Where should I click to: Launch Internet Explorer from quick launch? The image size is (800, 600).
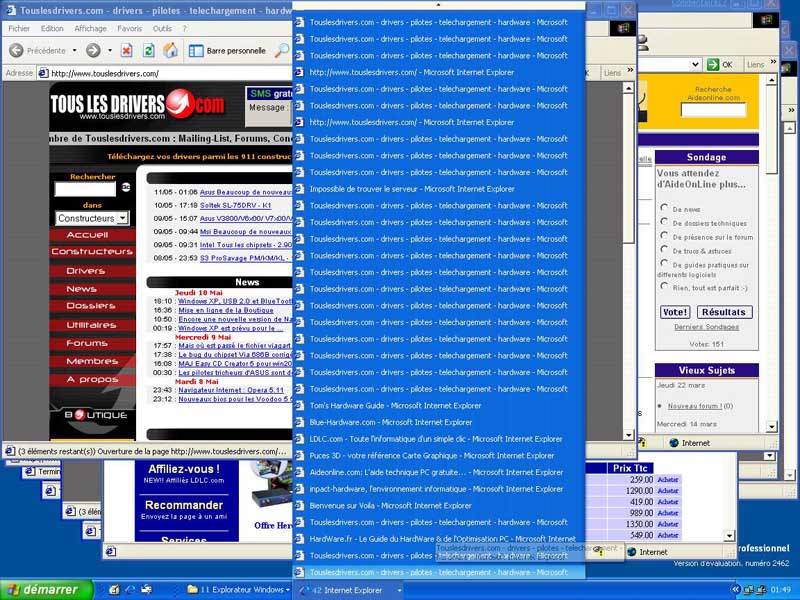click(130, 590)
